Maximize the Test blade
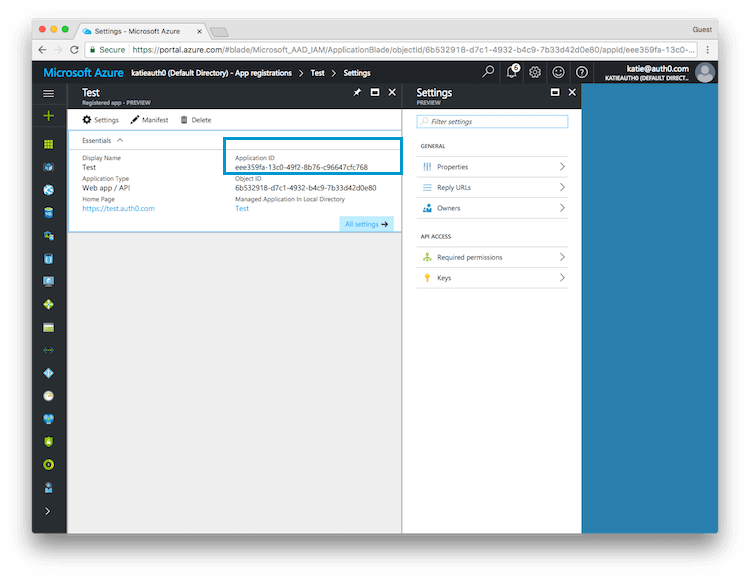Image resolution: width=750 pixels, height=579 pixels. (x=375, y=92)
